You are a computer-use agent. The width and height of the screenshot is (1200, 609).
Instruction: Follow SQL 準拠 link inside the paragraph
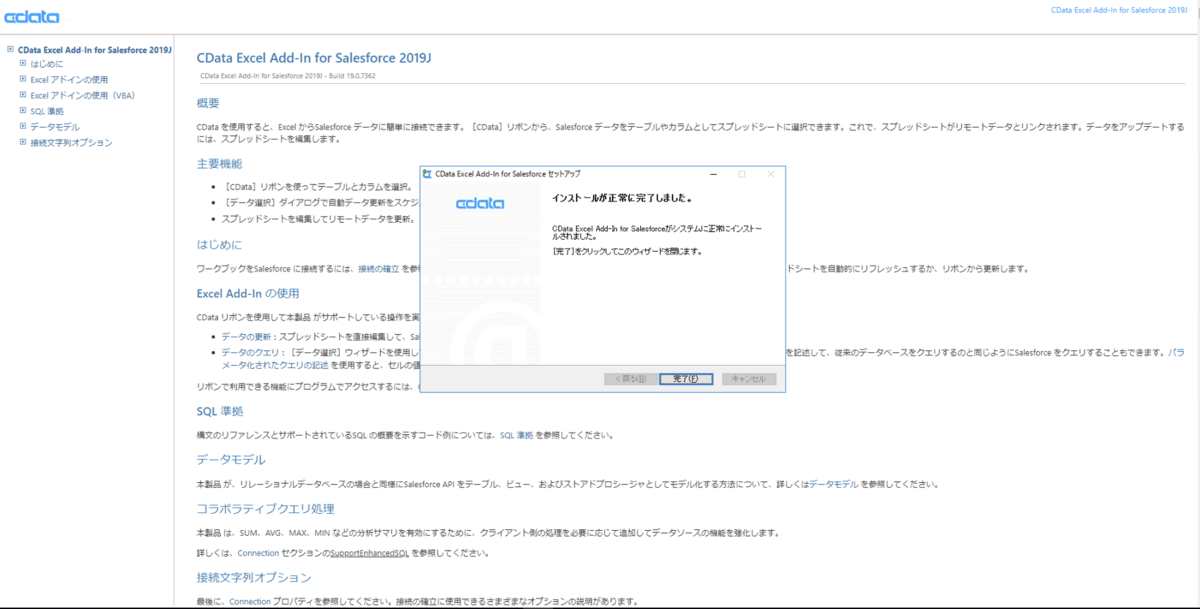coord(517,435)
